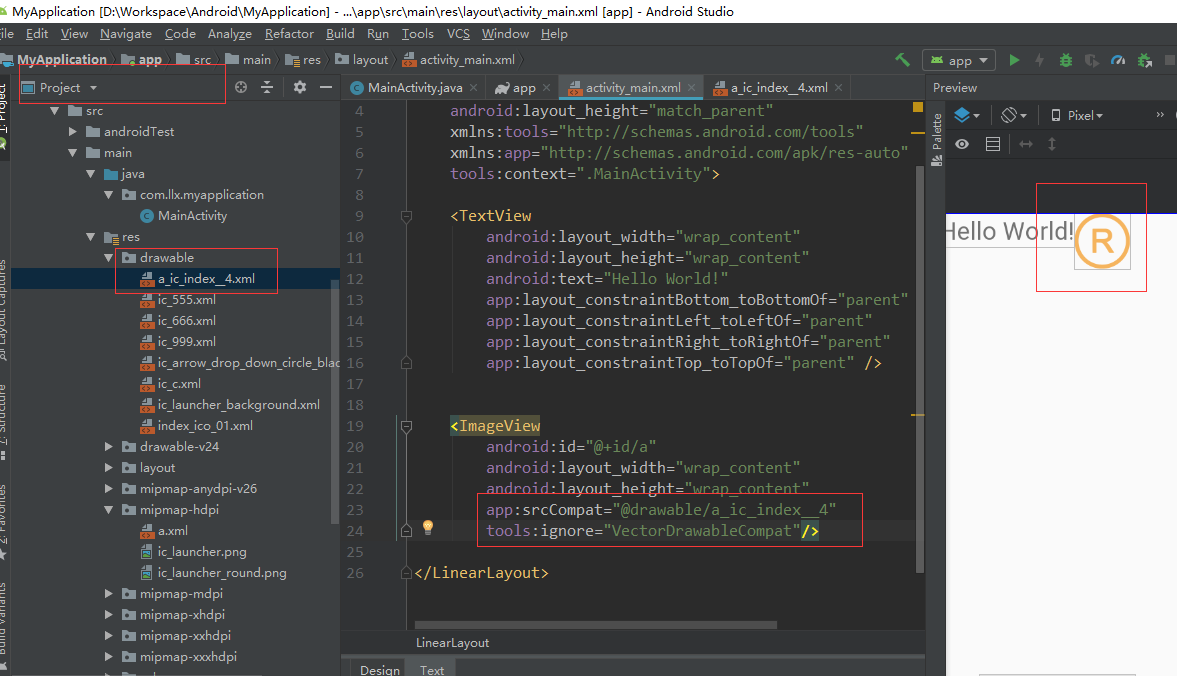This screenshot has height=676, width=1177.
Task: Expand the drawable-v24 folder
Action: point(109,447)
